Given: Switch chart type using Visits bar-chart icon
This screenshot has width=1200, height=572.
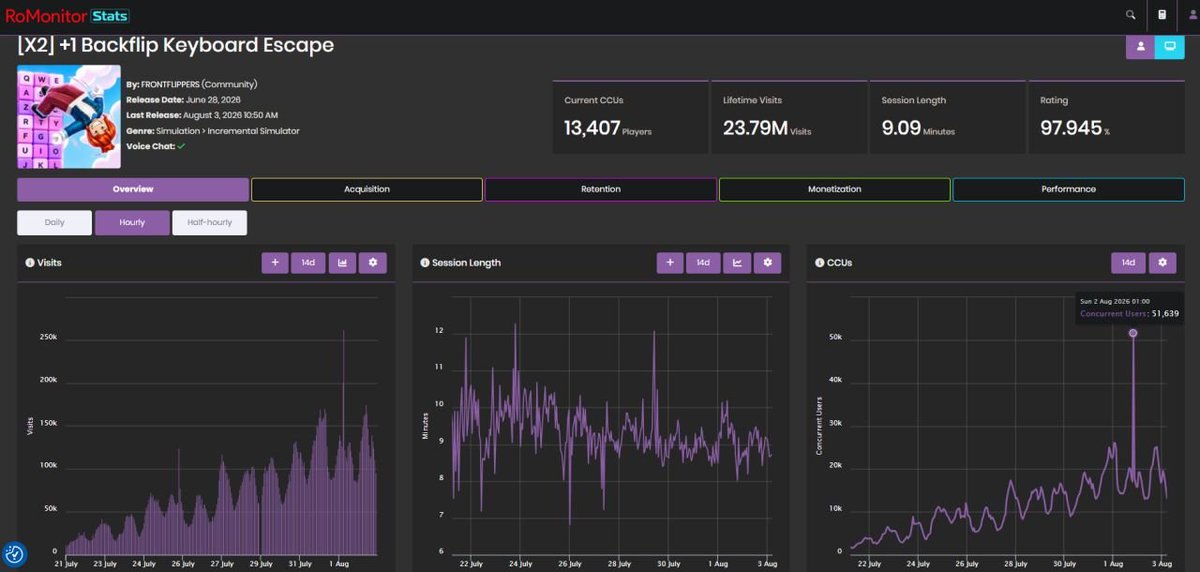Looking at the screenshot, I should coord(342,262).
